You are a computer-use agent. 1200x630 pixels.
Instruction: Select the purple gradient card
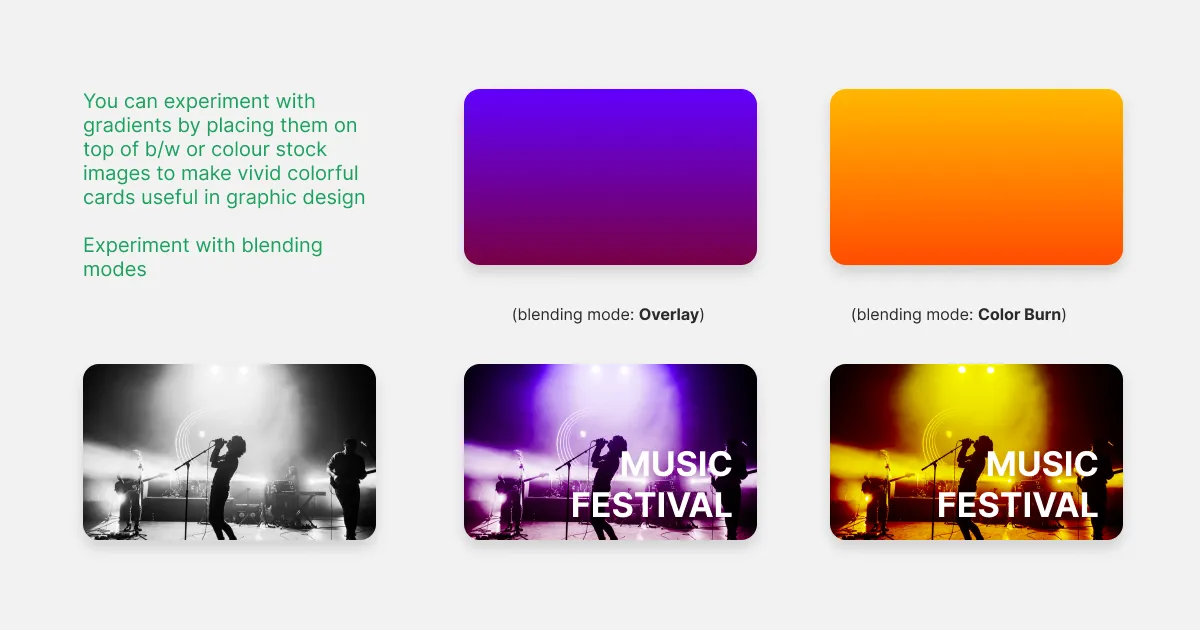tap(610, 177)
